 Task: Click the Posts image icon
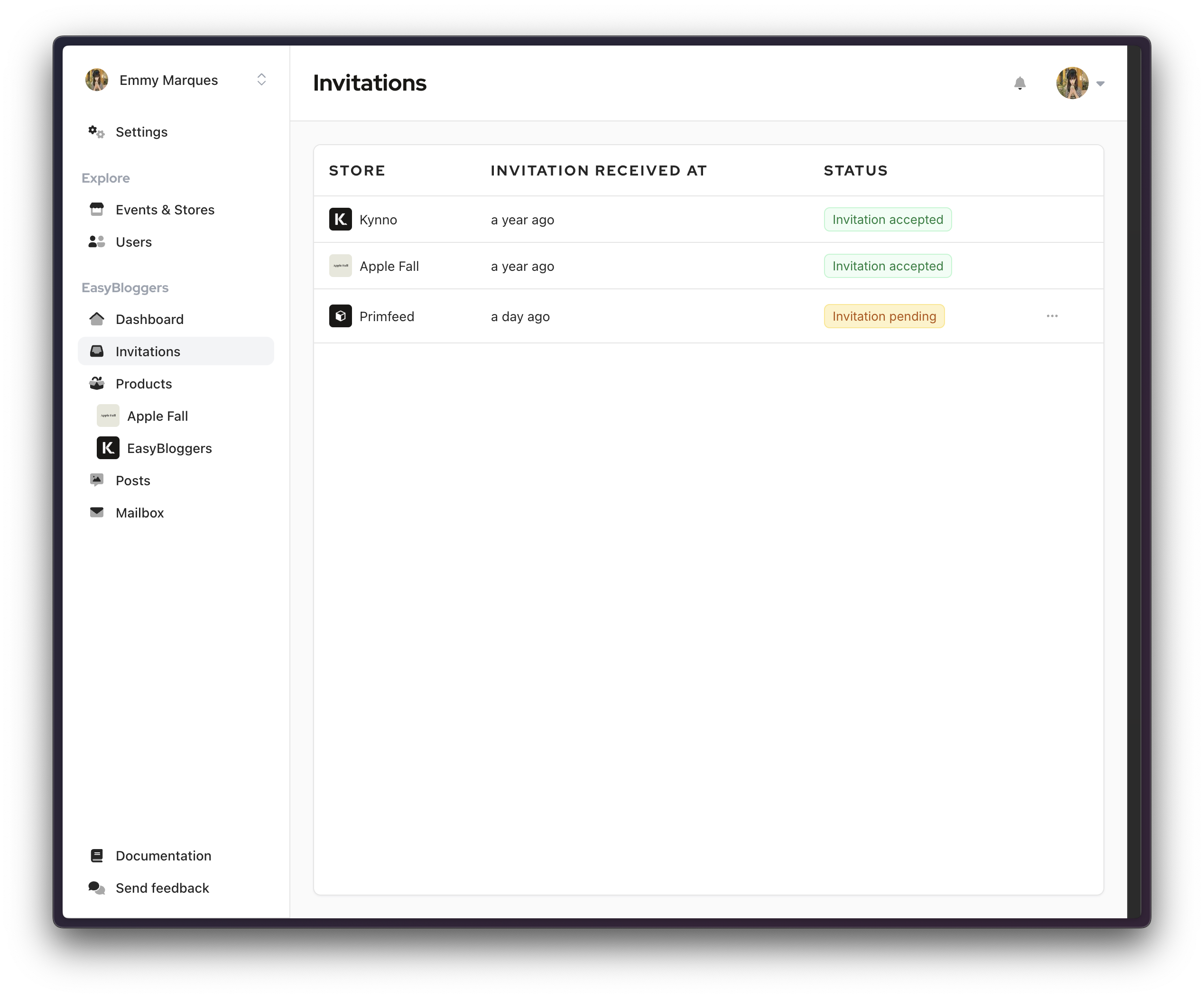tap(96, 480)
